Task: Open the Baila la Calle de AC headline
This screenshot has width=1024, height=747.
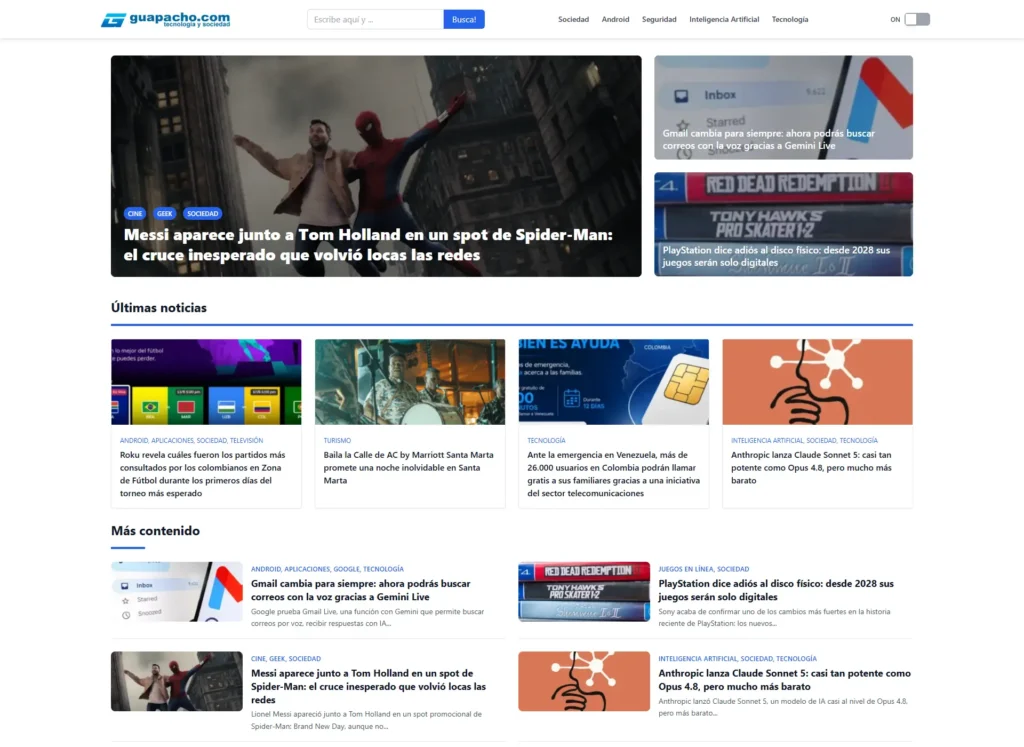Action: 408,468
